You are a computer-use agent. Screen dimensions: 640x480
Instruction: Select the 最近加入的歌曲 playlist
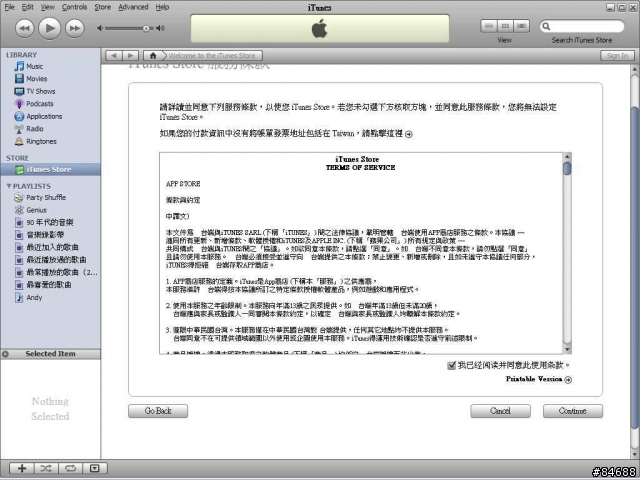tap(51, 247)
